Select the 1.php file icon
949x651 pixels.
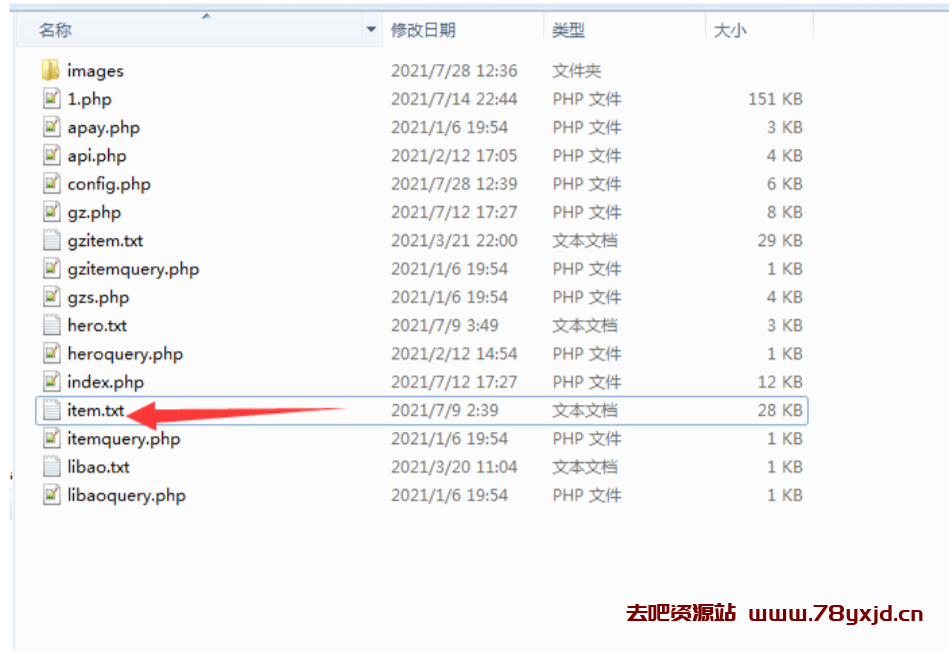click(x=51, y=99)
